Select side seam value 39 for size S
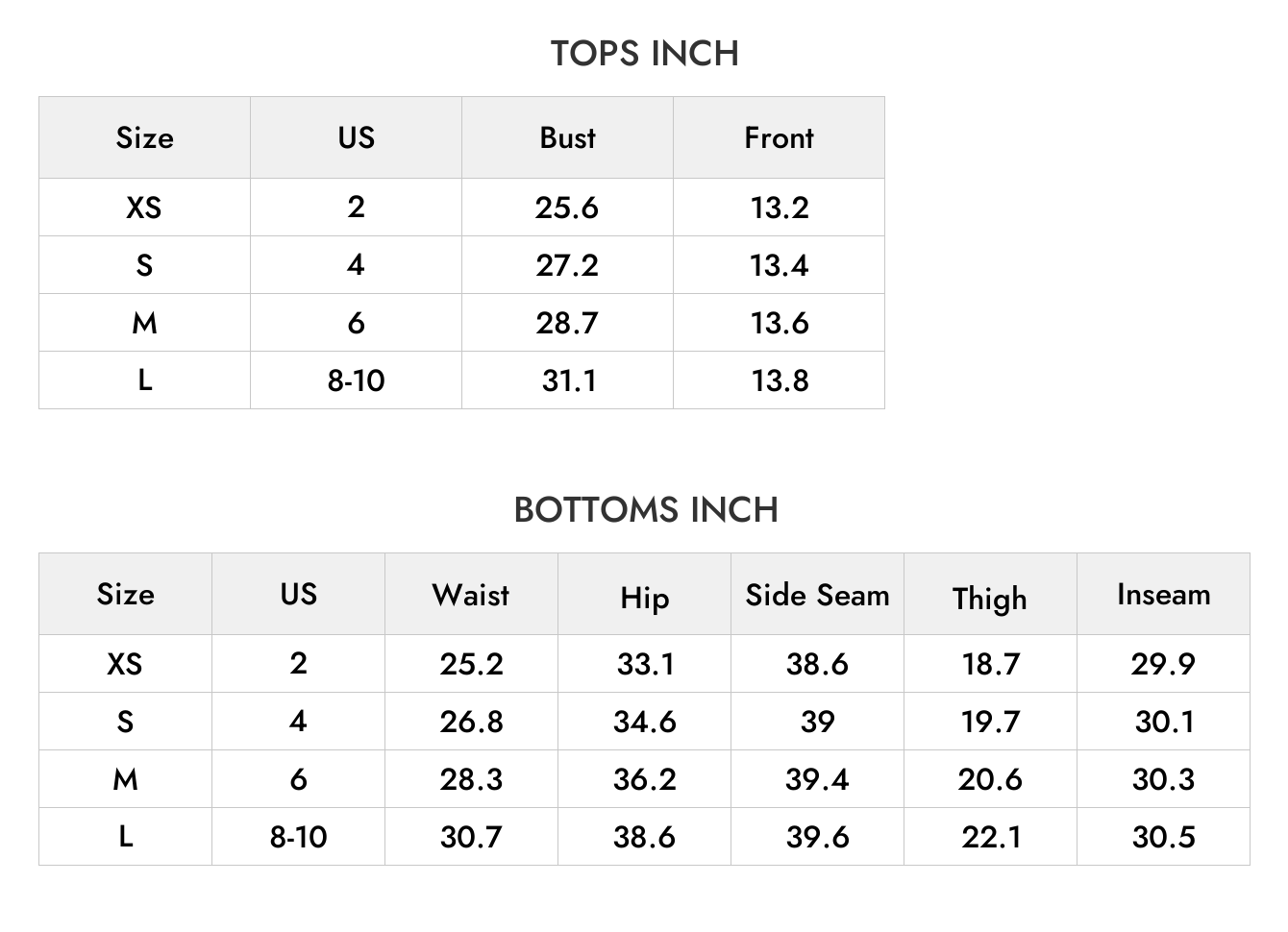The width and height of the screenshot is (1288, 932). click(x=818, y=722)
